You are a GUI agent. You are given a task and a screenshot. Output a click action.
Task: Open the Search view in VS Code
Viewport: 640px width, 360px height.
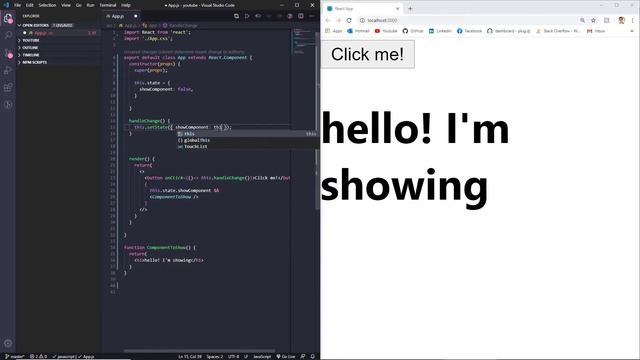click(x=8, y=36)
